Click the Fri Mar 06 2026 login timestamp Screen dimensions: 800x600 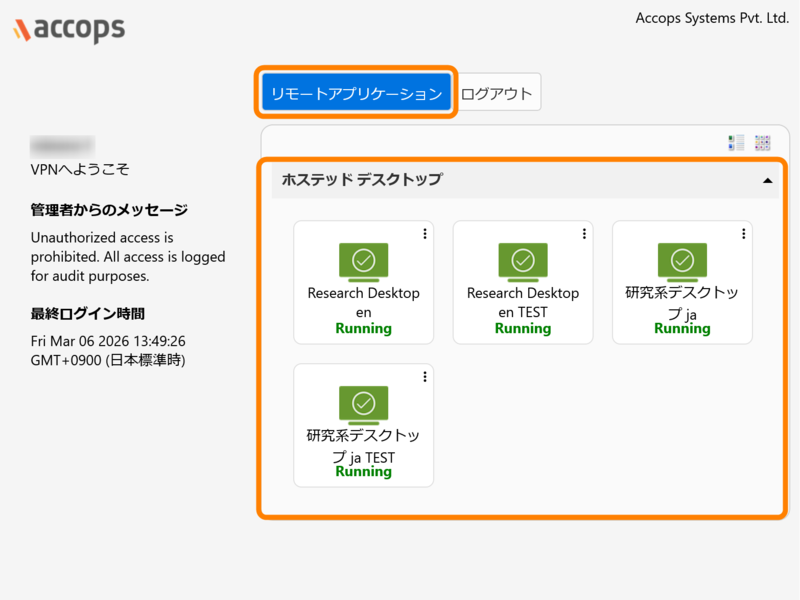[x=108, y=351]
